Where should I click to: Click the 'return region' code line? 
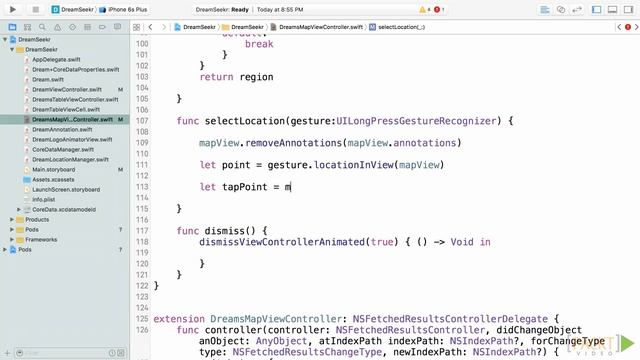click(236, 77)
